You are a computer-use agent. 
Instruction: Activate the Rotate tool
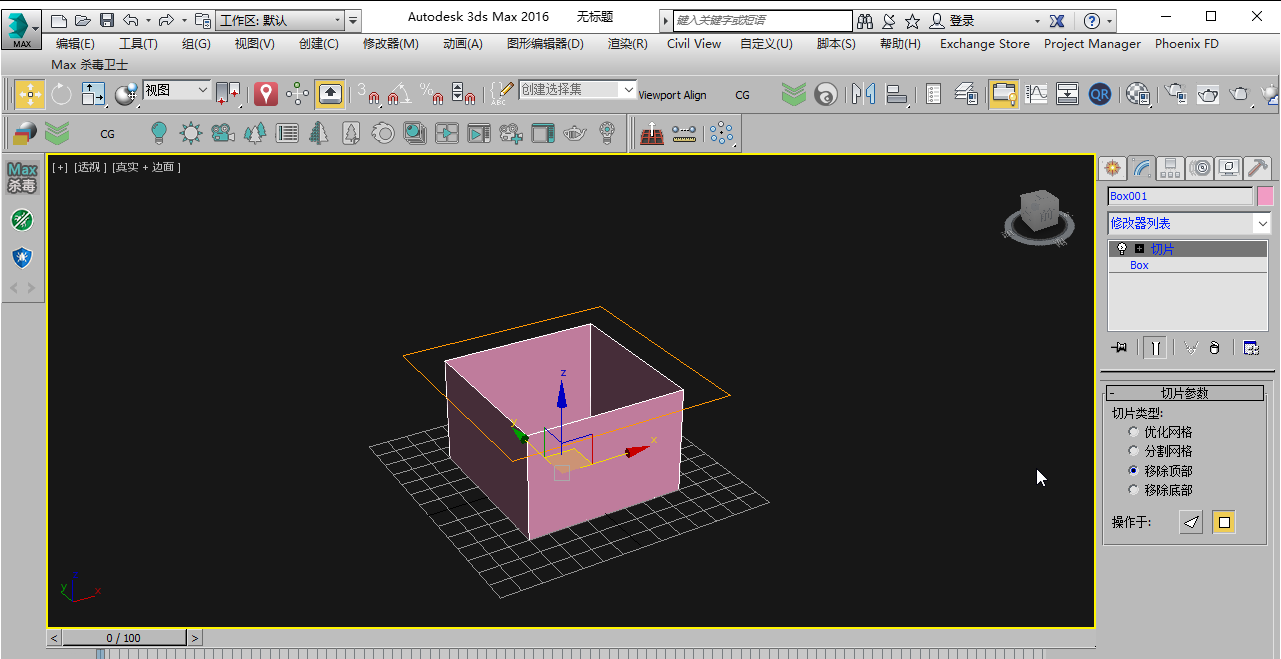pyautogui.click(x=62, y=95)
